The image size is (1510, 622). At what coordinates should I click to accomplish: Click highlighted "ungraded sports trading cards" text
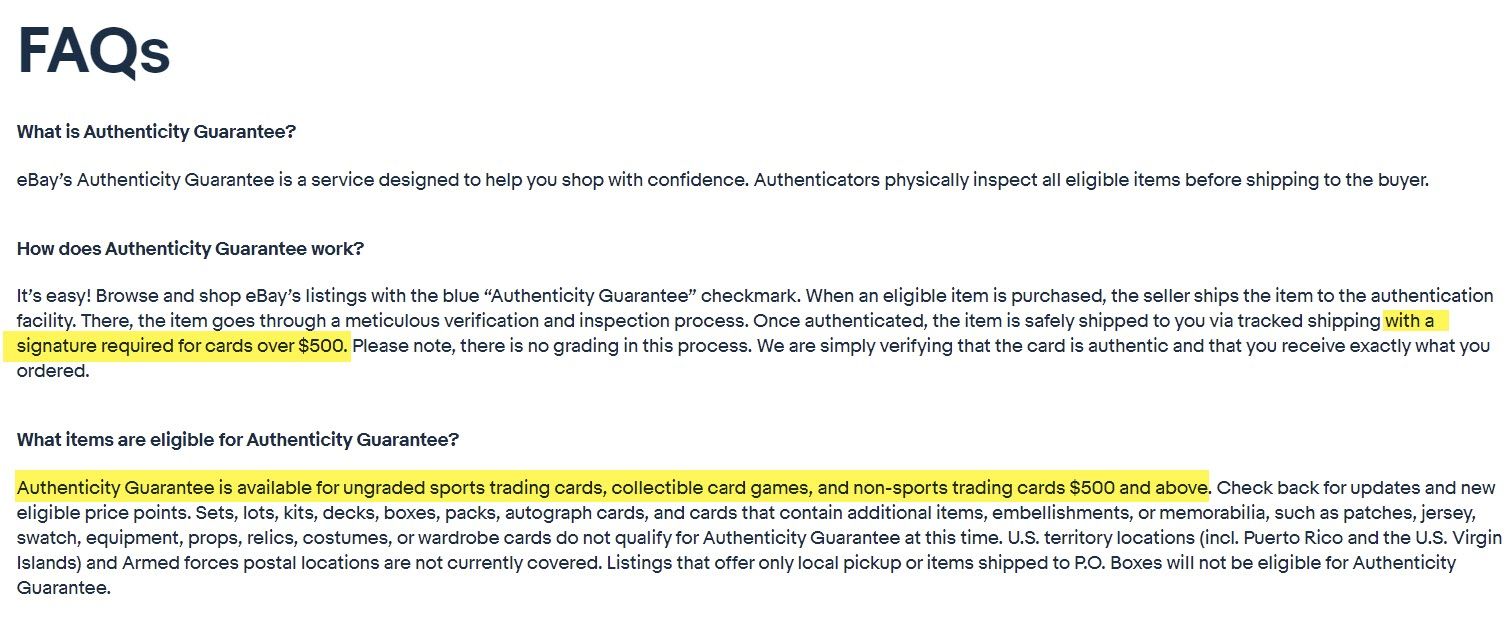[x=474, y=488]
